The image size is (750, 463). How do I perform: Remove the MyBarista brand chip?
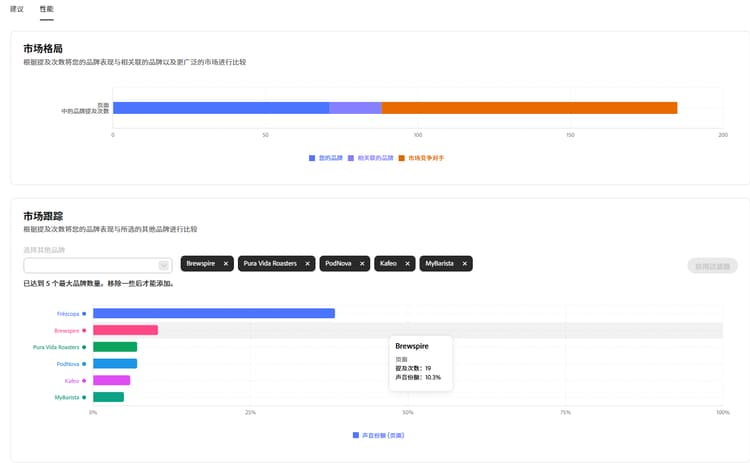[464, 264]
